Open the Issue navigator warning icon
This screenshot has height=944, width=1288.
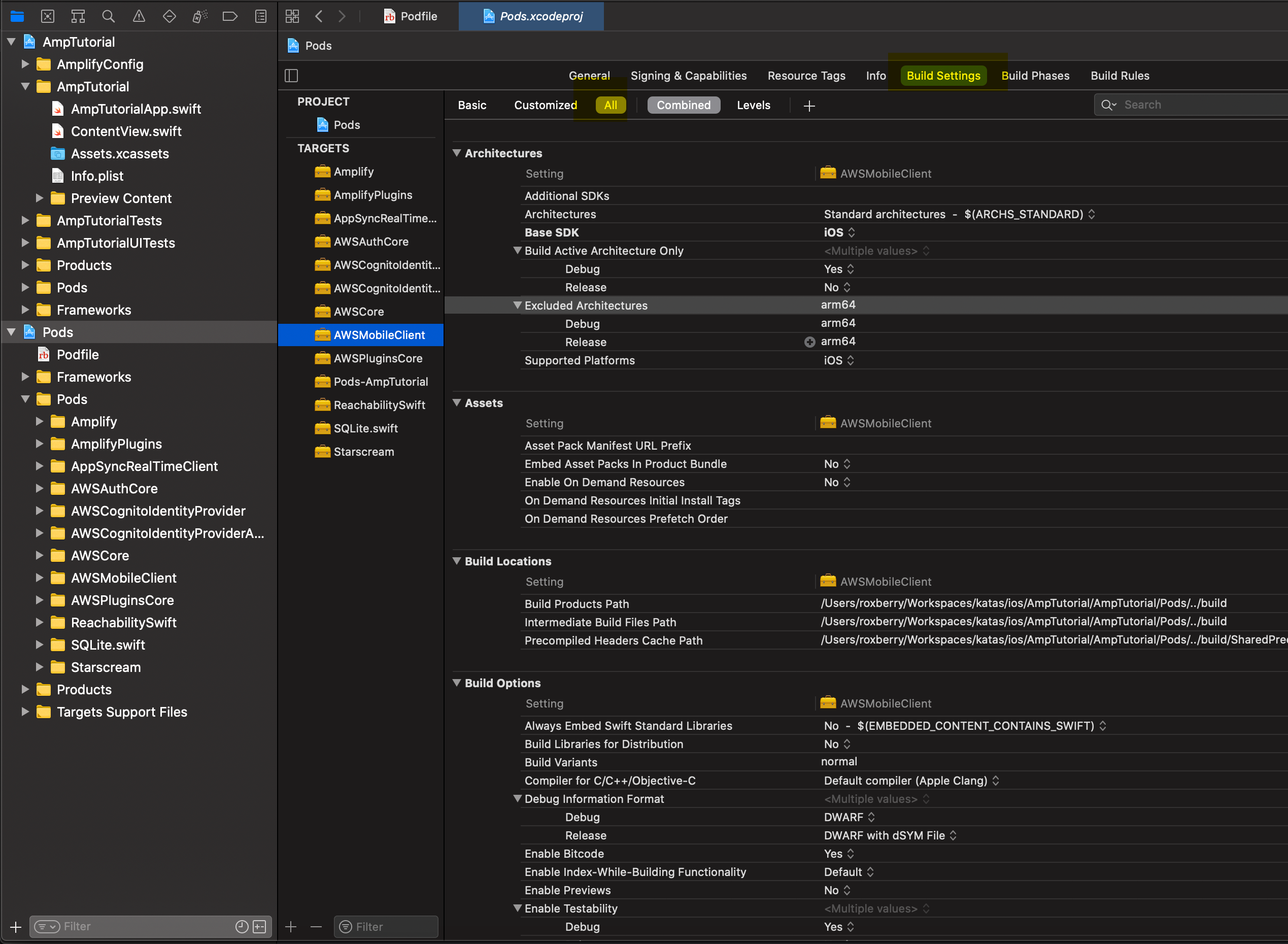[x=139, y=17]
